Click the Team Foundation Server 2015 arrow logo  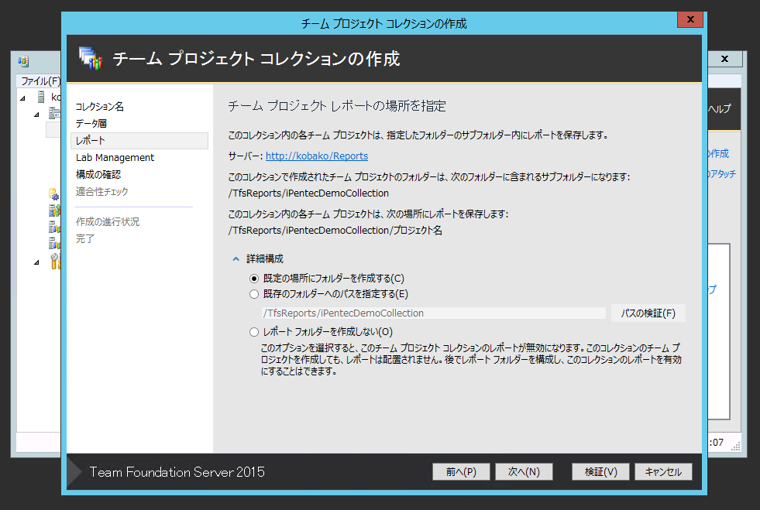click(x=75, y=472)
